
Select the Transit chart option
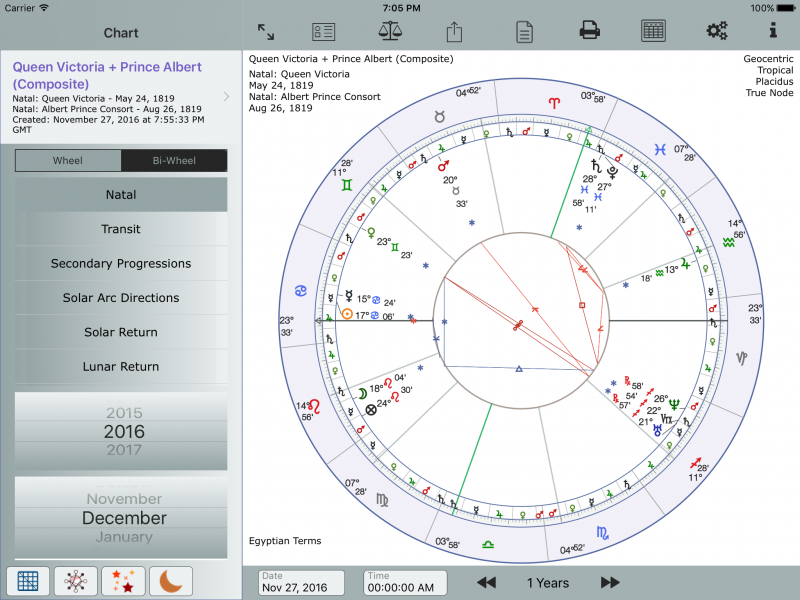120,229
